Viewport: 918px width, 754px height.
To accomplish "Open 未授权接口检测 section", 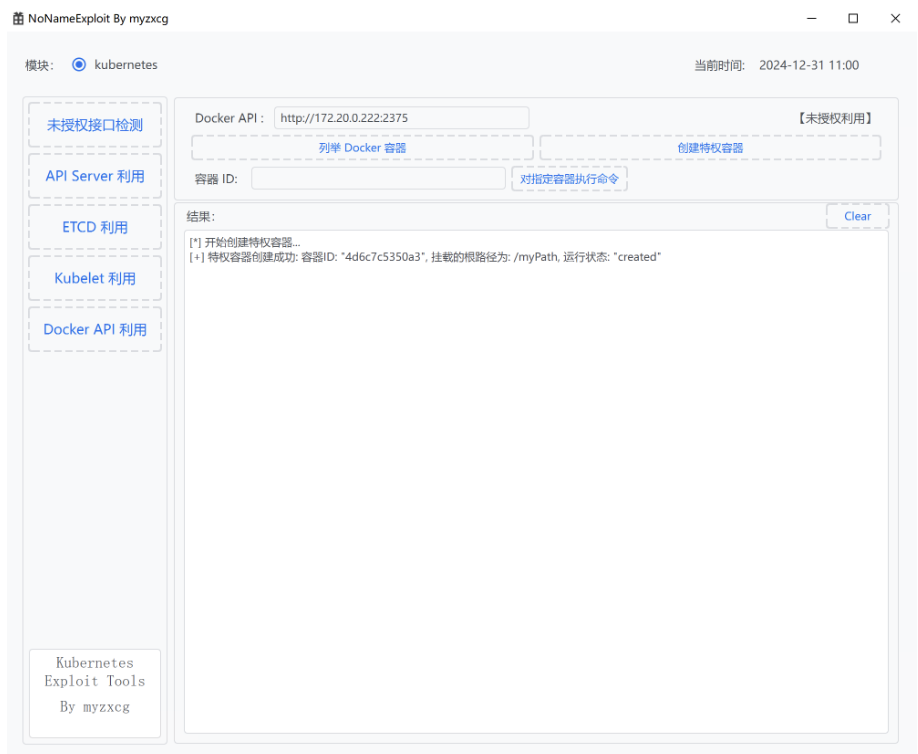I will click(x=95, y=125).
